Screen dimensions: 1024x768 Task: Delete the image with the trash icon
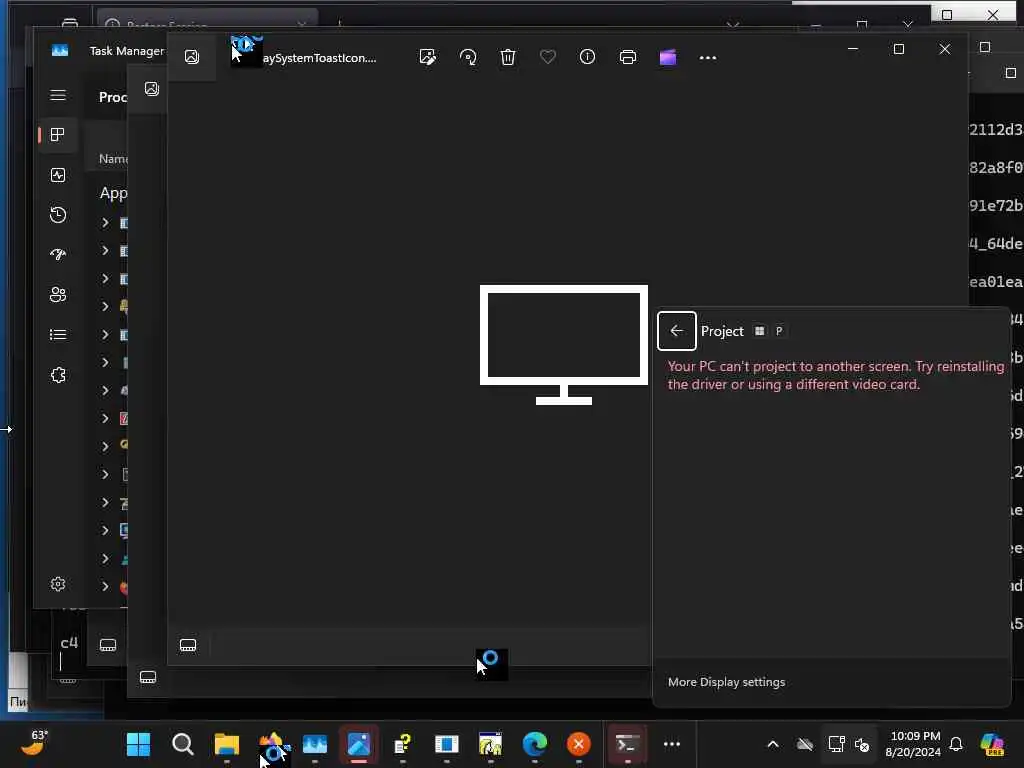(x=507, y=57)
